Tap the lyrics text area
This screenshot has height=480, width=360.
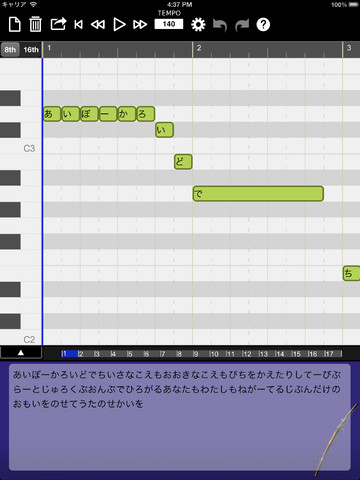pos(180,417)
